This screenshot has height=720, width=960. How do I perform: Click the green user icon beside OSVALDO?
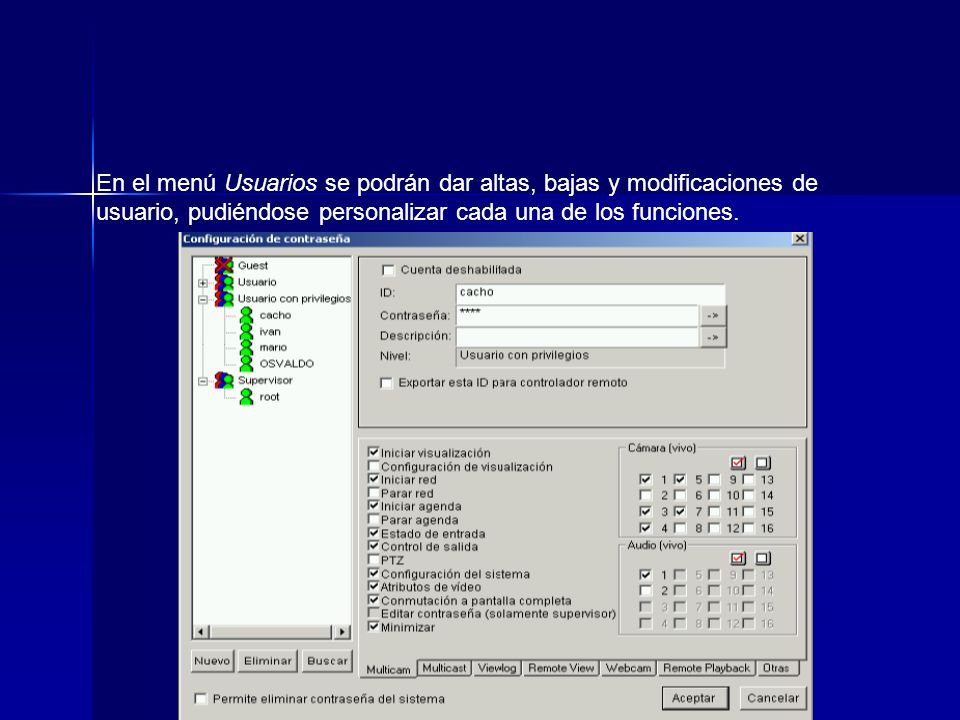point(246,364)
